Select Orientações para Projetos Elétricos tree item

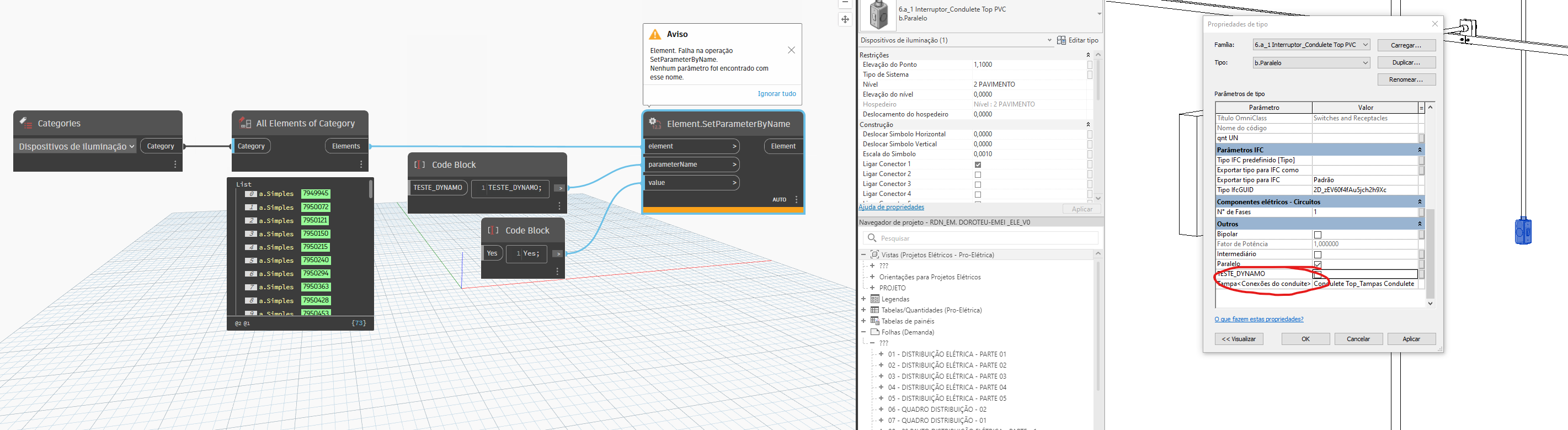[930, 277]
